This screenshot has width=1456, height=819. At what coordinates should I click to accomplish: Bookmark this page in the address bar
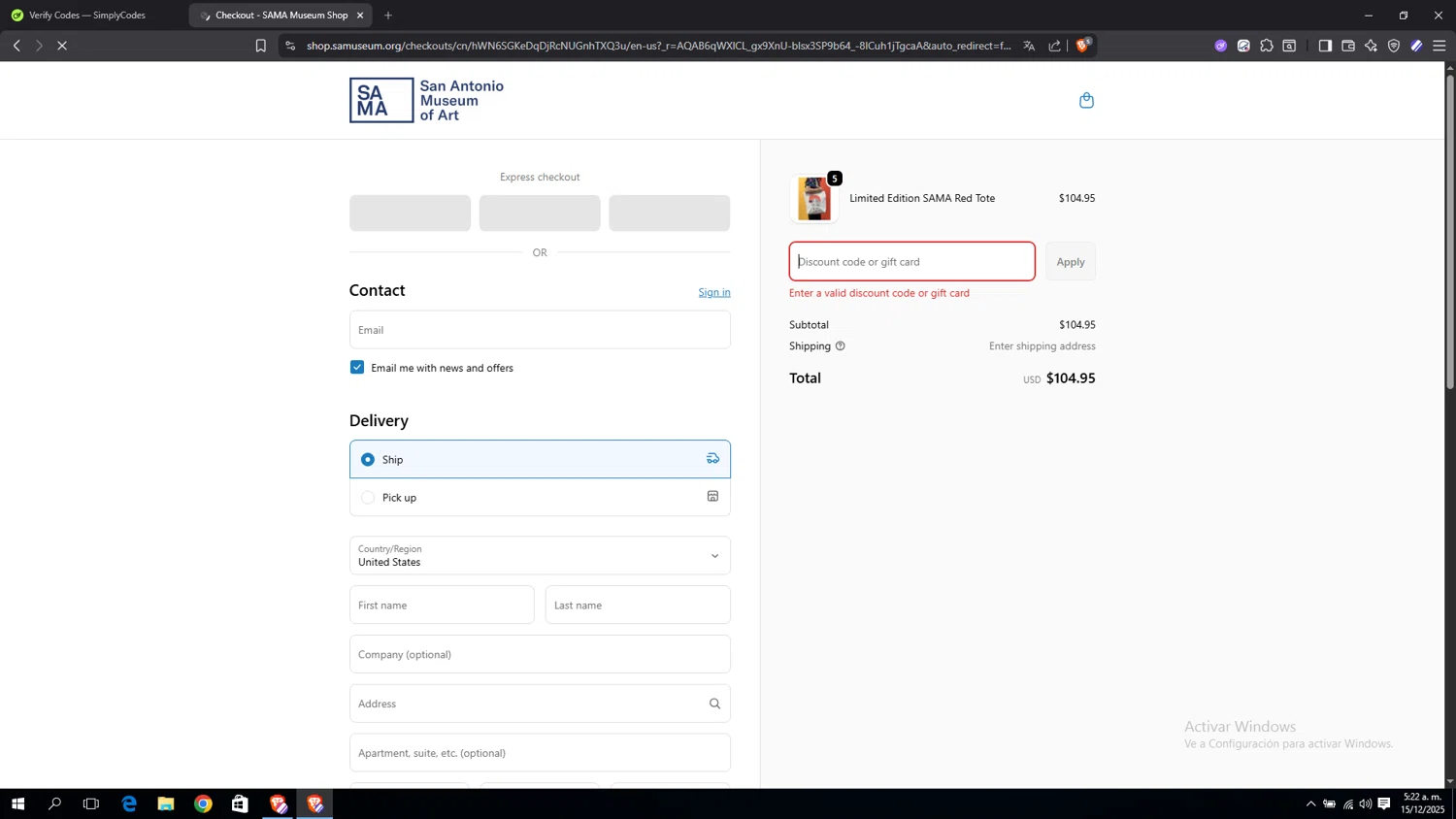(x=260, y=46)
